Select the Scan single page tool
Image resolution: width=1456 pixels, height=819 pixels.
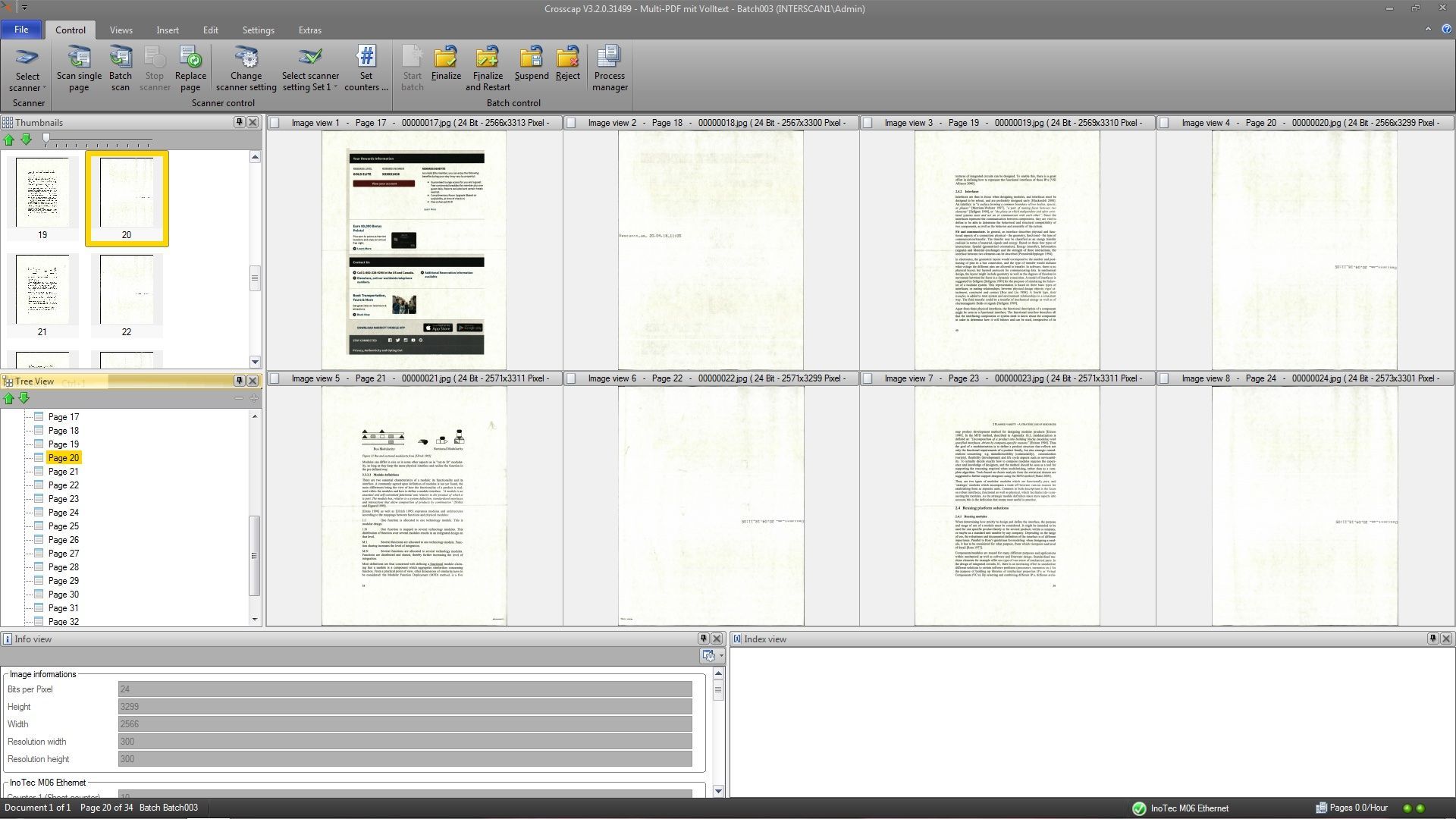tap(78, 67)
